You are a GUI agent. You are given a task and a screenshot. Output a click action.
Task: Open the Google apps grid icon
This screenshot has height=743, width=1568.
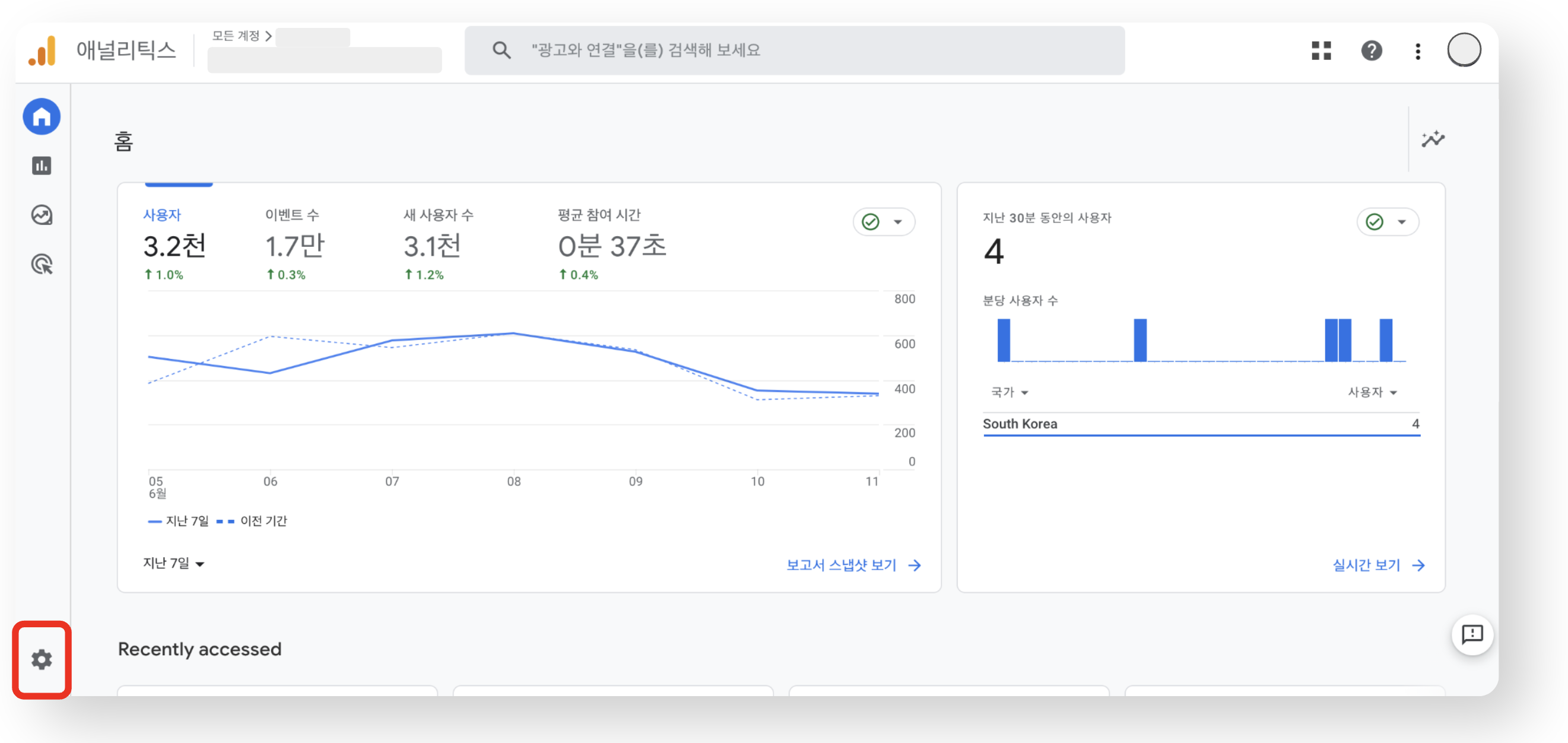click(x=1321, y=50)
